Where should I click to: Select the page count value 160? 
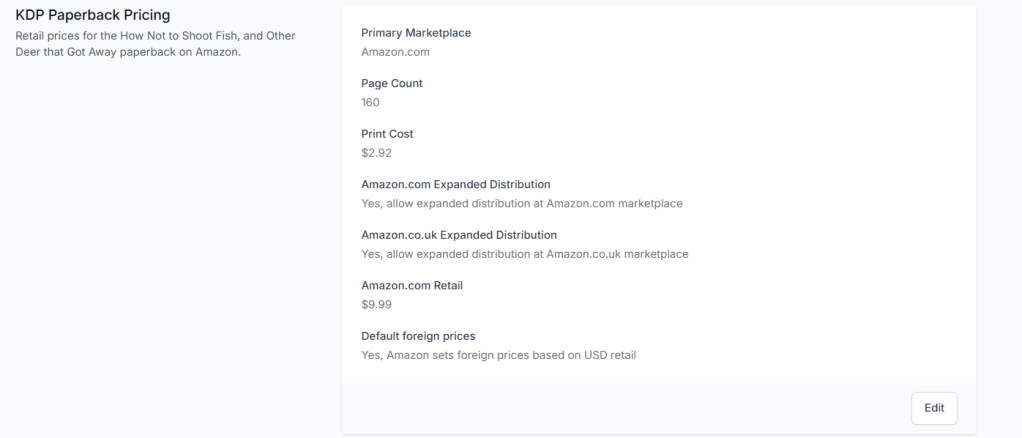click(x=370, y=102)
